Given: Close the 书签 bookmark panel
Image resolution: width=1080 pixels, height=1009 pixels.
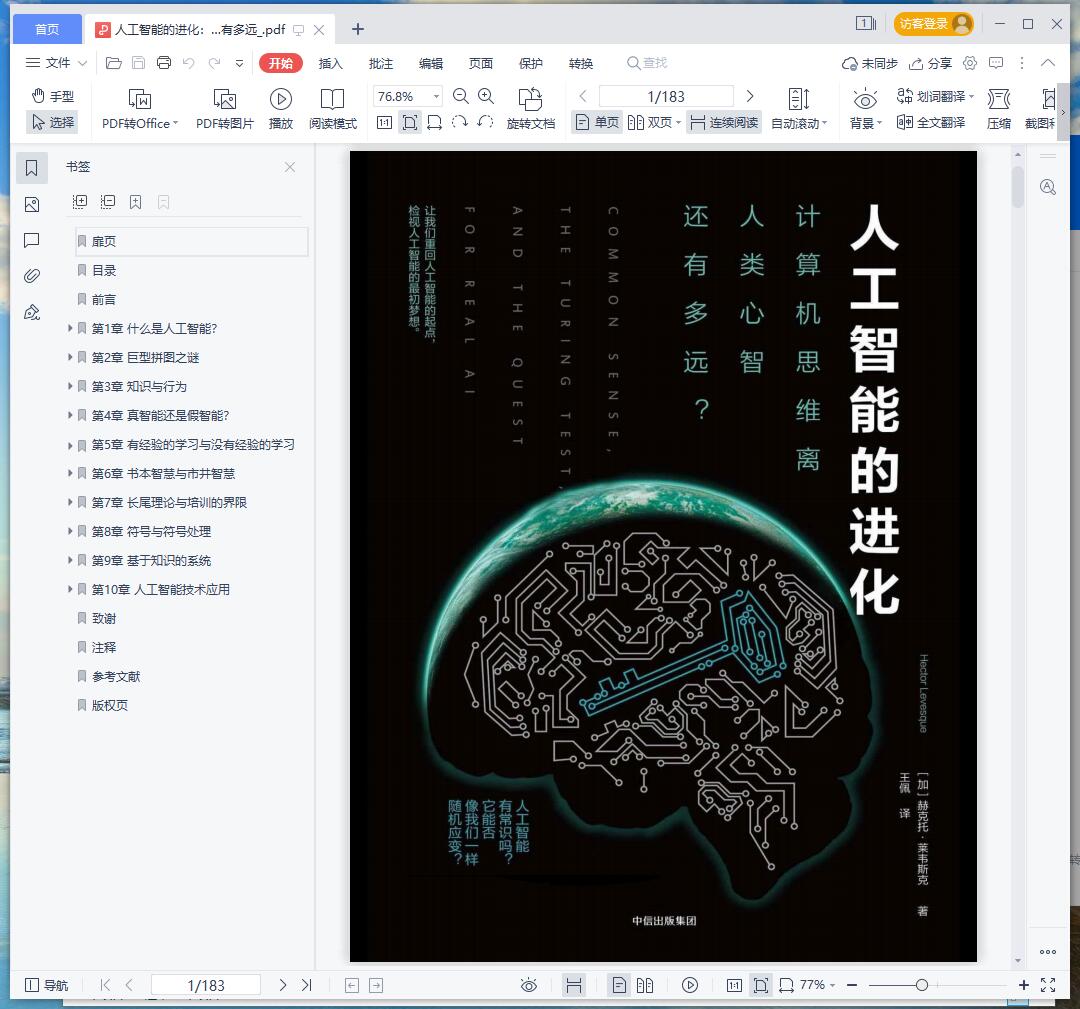Looking at the screenshot, I should pos(290,167).
